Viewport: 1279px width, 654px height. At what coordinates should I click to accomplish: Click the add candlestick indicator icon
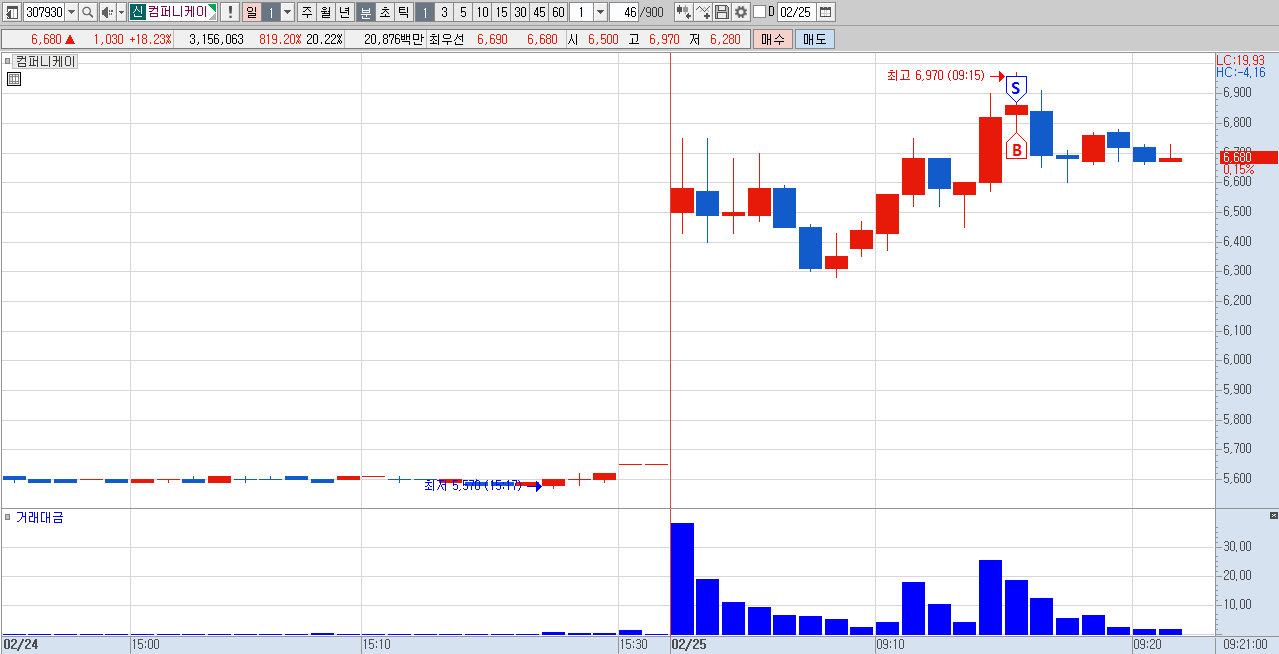pos(684,12)
